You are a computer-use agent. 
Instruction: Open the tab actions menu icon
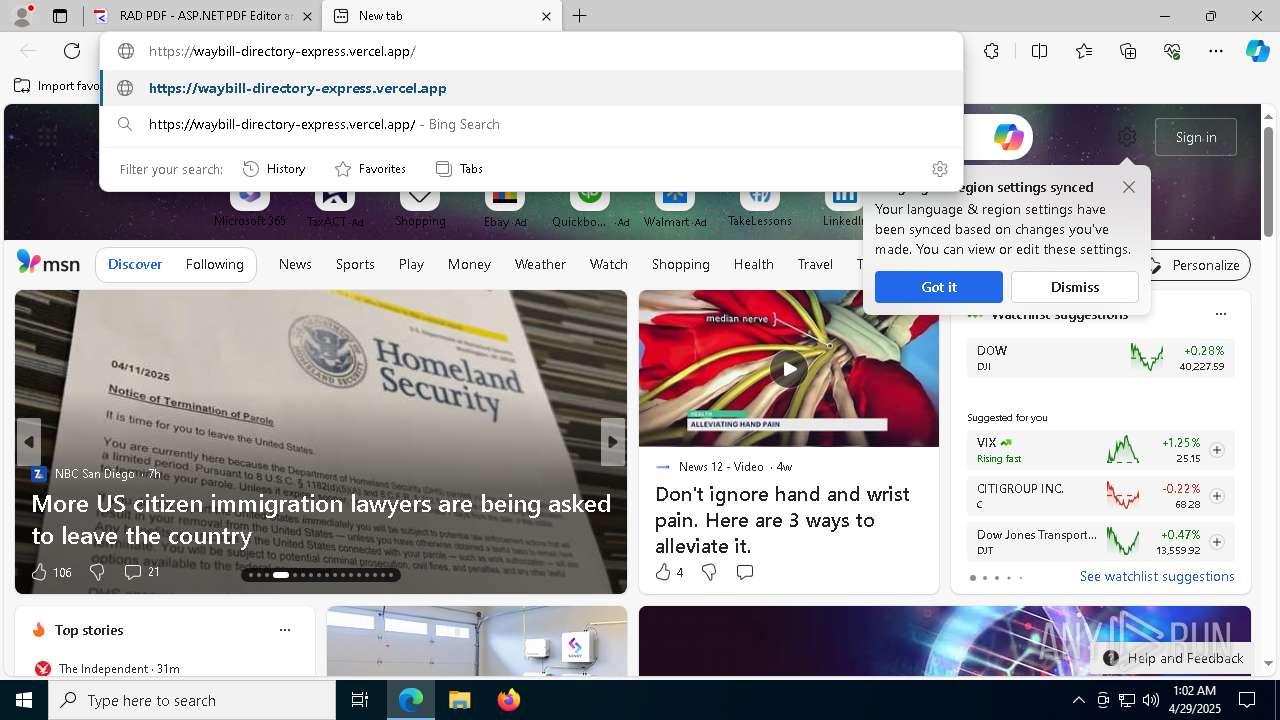click(60, 16)
